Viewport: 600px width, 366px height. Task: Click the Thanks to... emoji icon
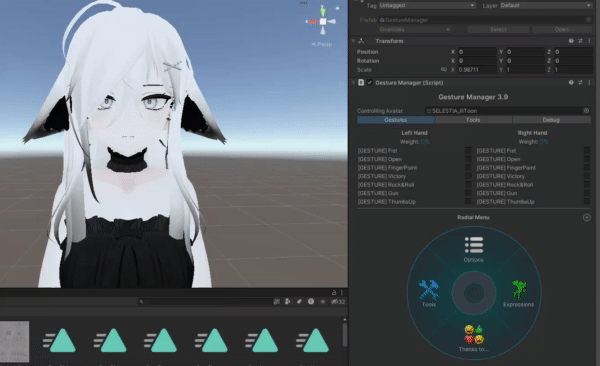click(474, 334)
